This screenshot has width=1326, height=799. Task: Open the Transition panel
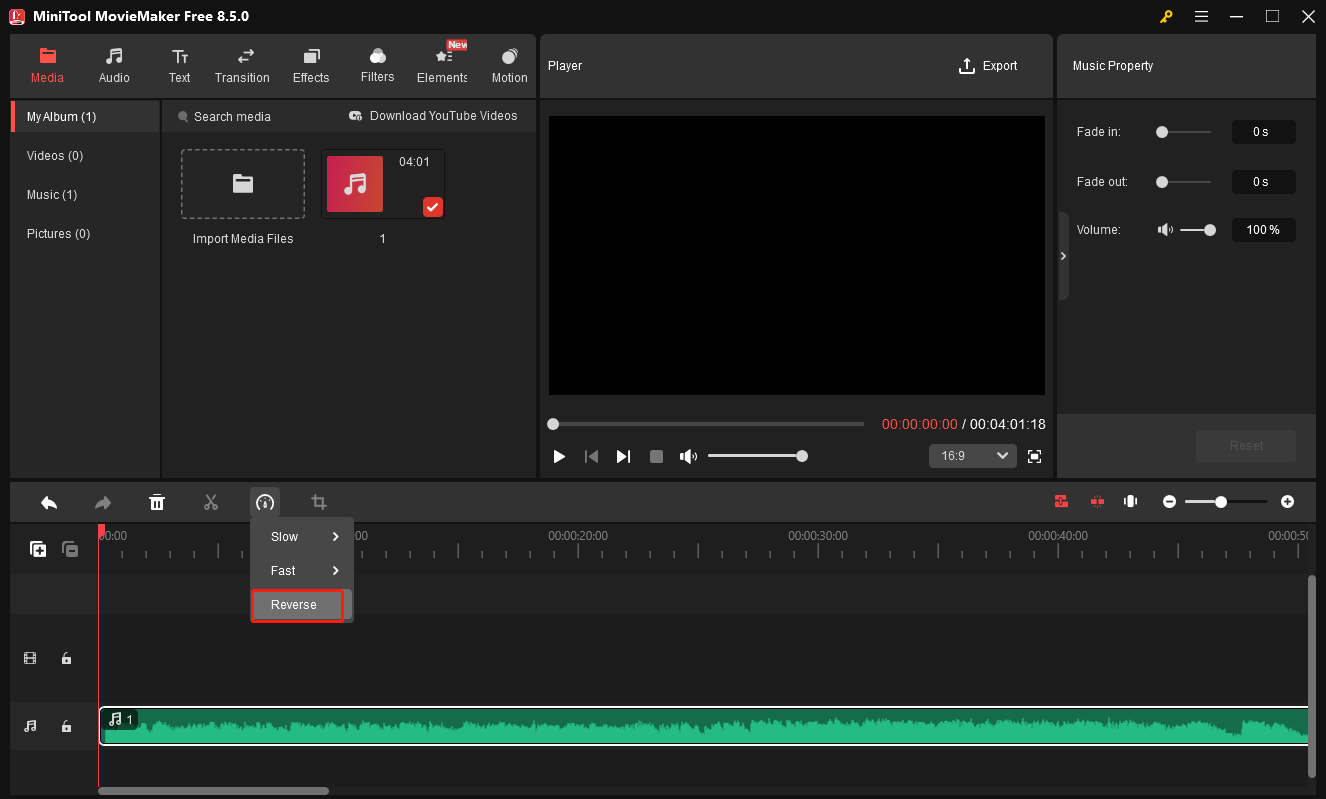pos(242,65)
